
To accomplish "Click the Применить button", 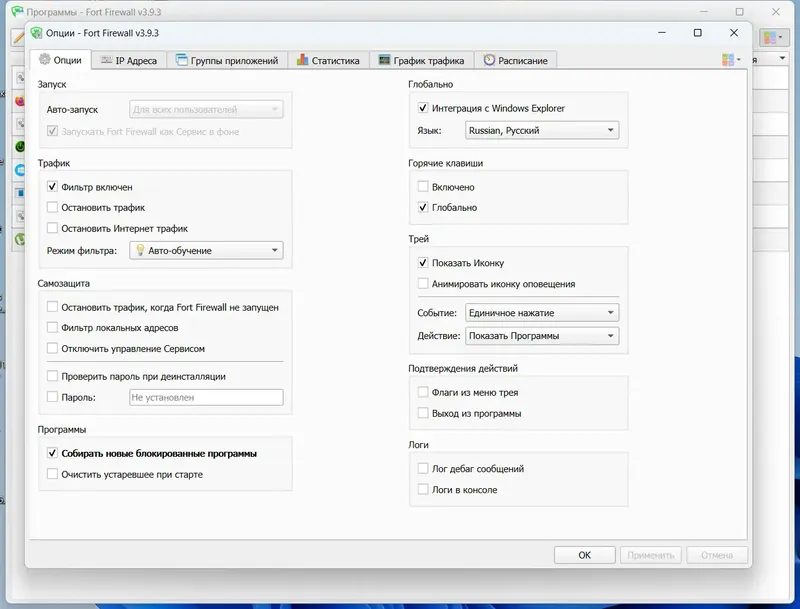I will (651, 555).
